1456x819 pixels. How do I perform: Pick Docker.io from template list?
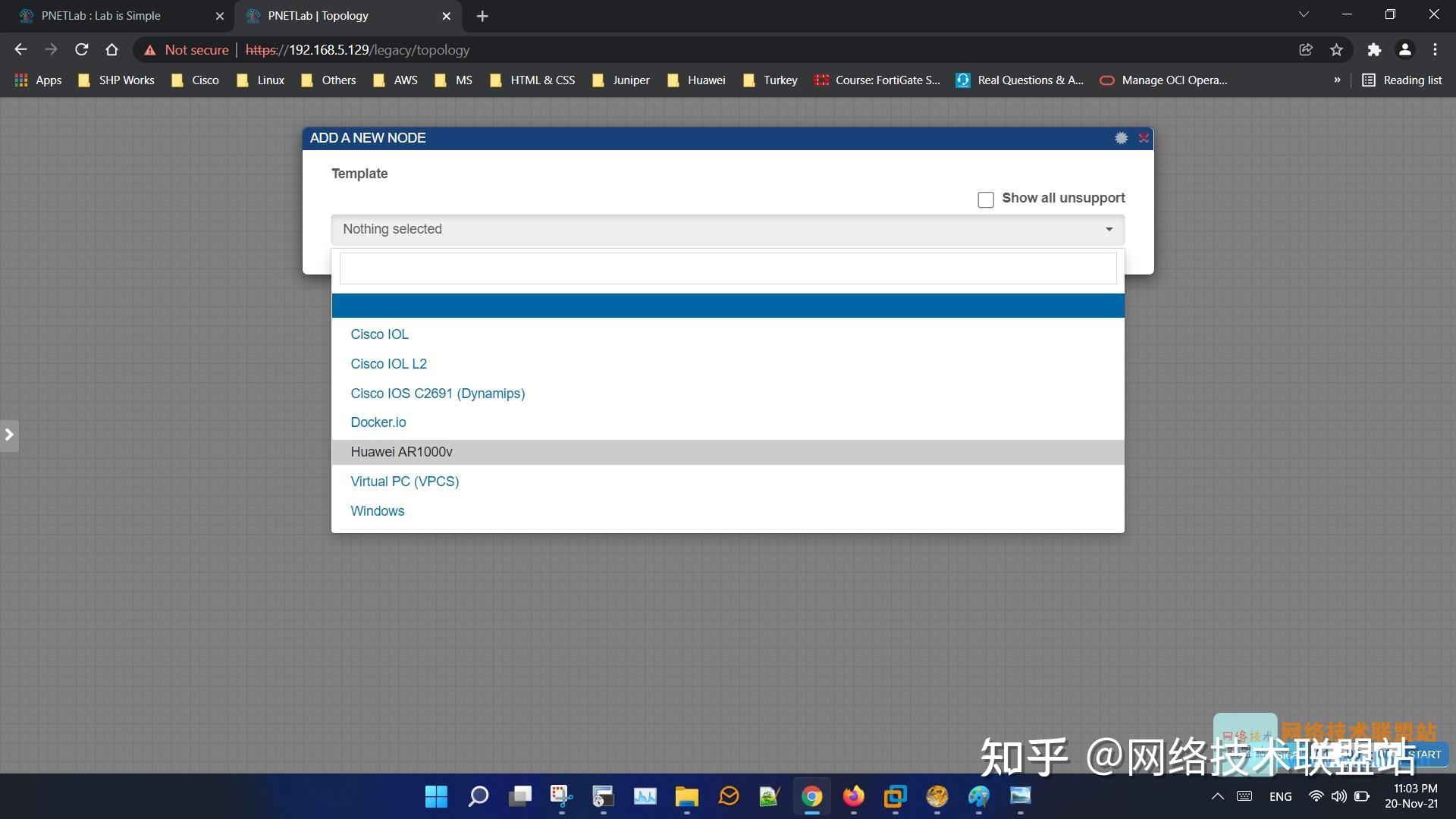[378, 422]
